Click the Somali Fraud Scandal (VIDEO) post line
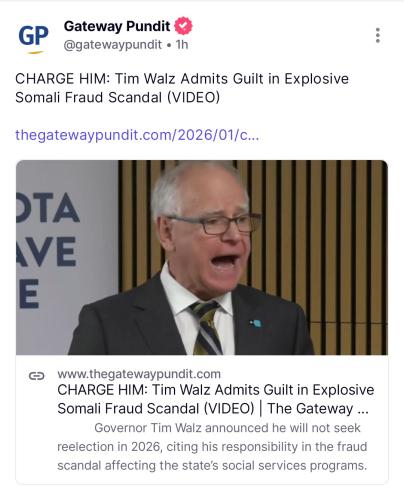404x500 pixels. tap(118, 98)
